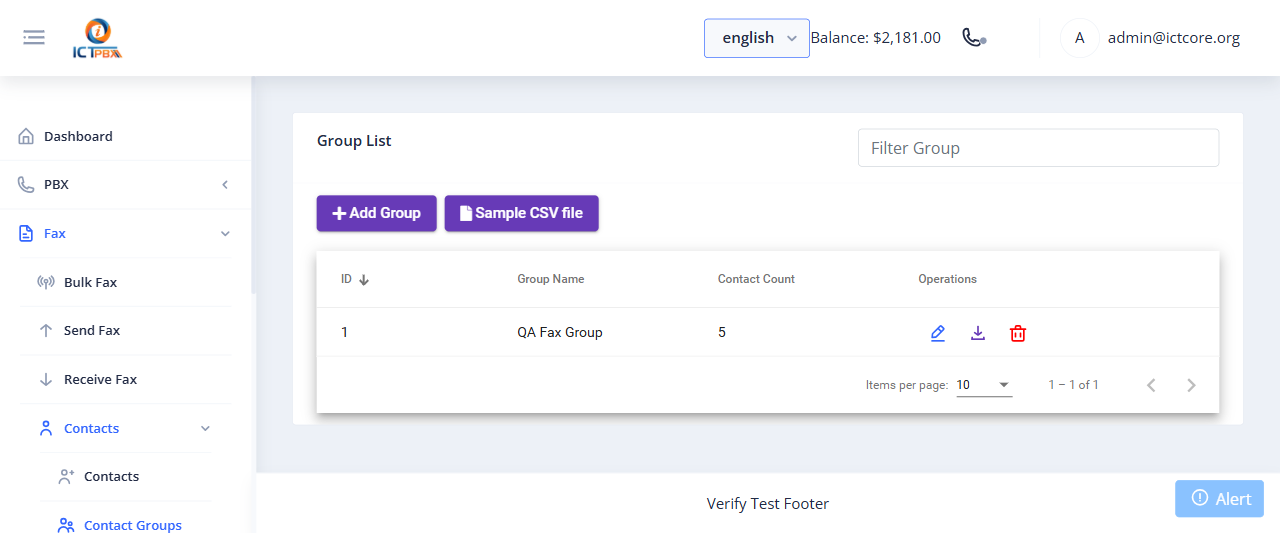The width and height of the screenshot is (1280, 533).
Task: Go to previous page of group list
Action: click(1151, 385)
